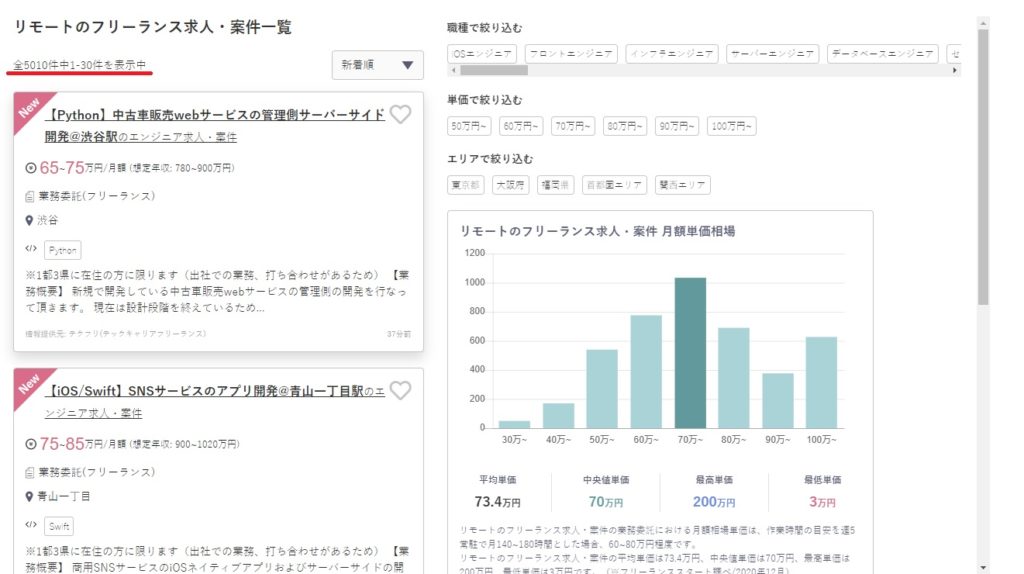Viewport: 1024px width, 574px height.
Task: Click the salary icon beside 65~75万円
Action: tap(31, 168)
